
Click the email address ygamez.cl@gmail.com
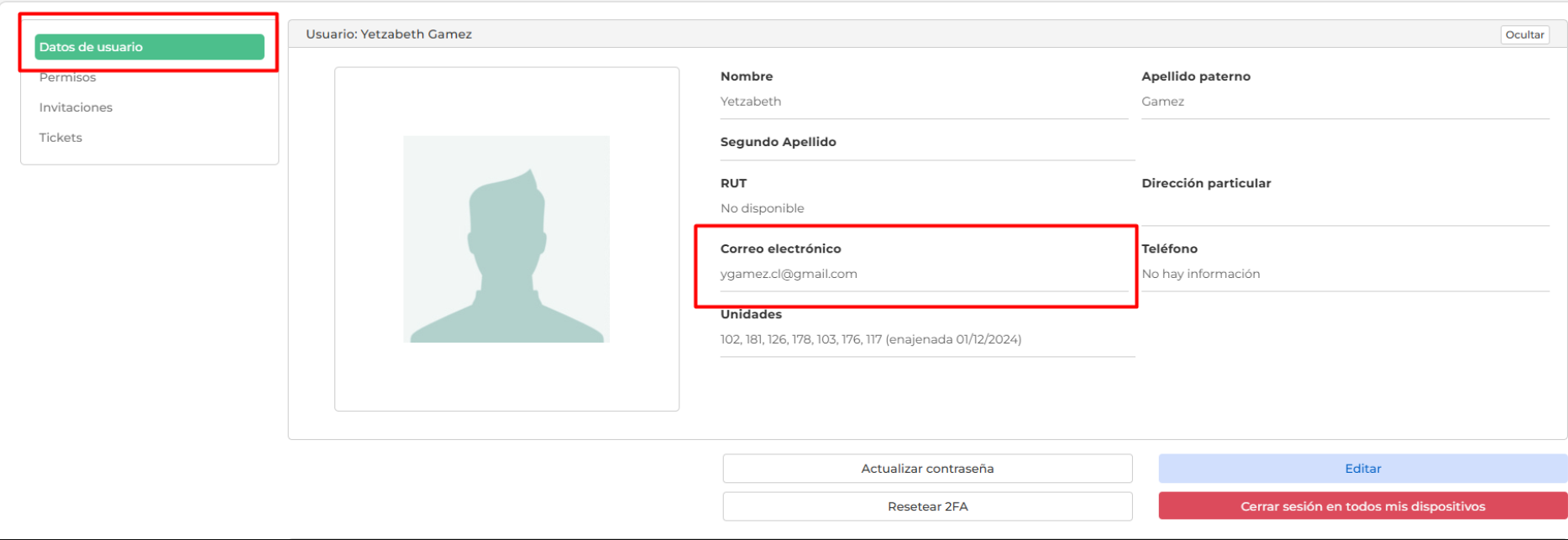pyautogui.click(x=789, y=274)
